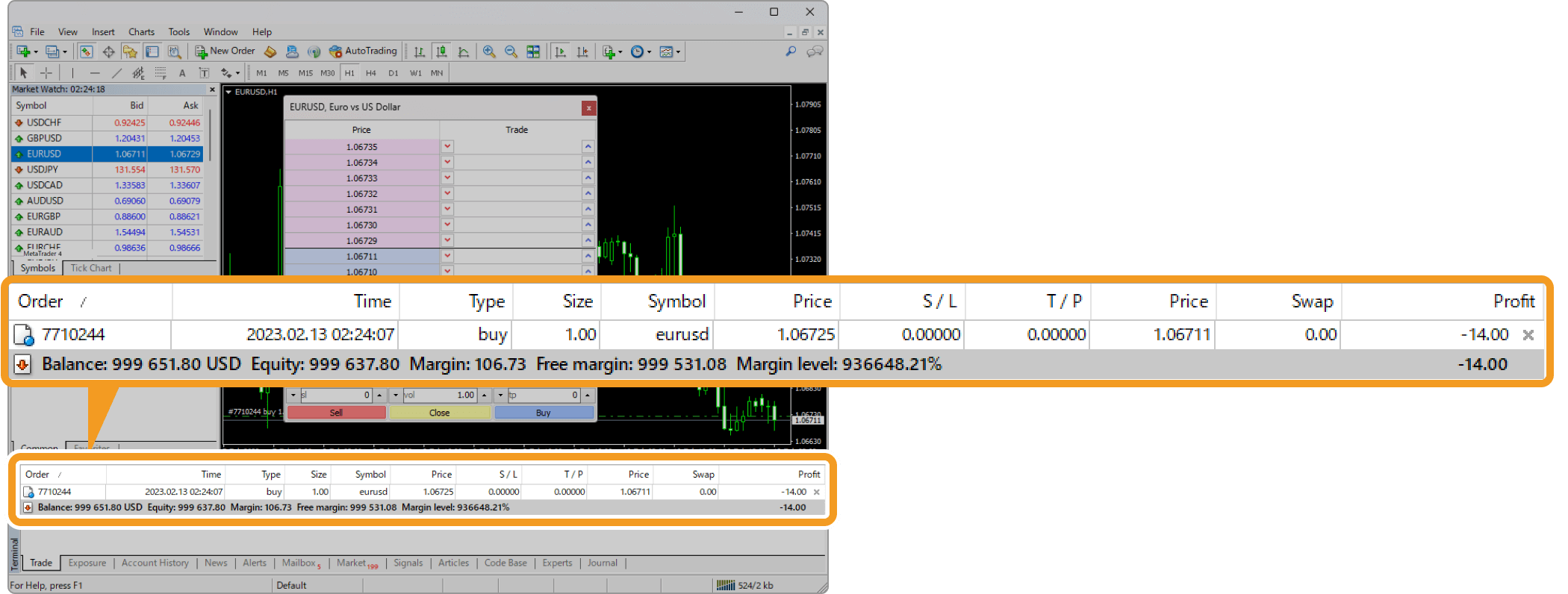This screenshot has height=594, width=1568.
Task: Open Indicators list dropdown
Action: click(612, 51)
